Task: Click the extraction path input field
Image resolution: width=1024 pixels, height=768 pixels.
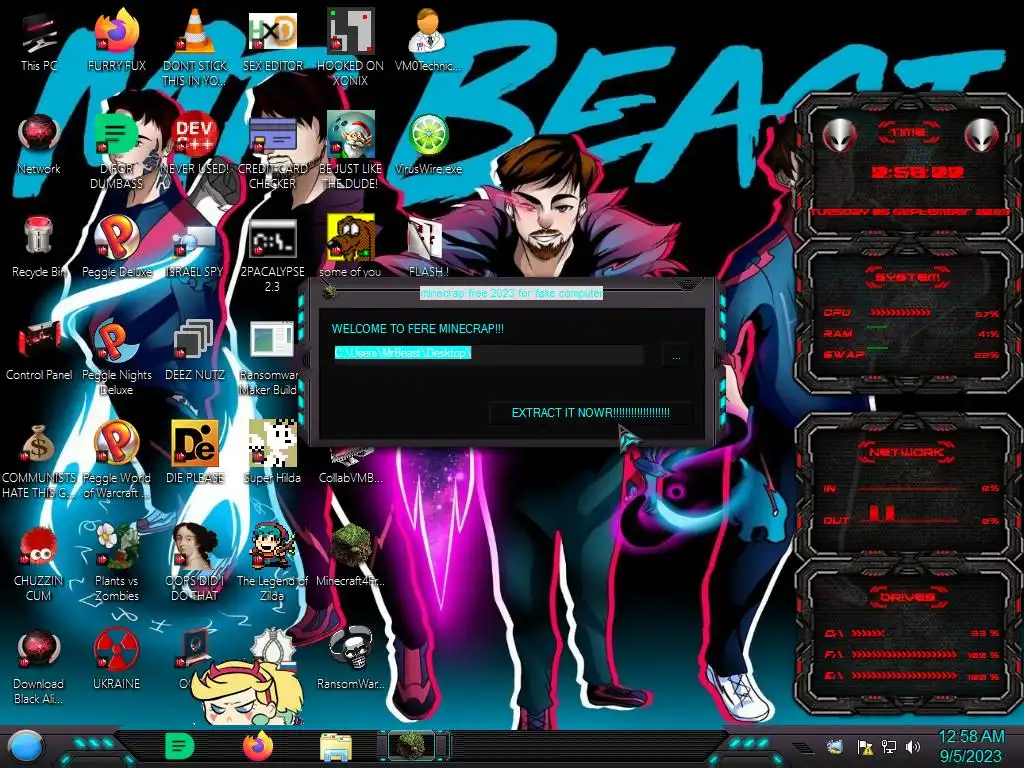Action: [488, 353]
